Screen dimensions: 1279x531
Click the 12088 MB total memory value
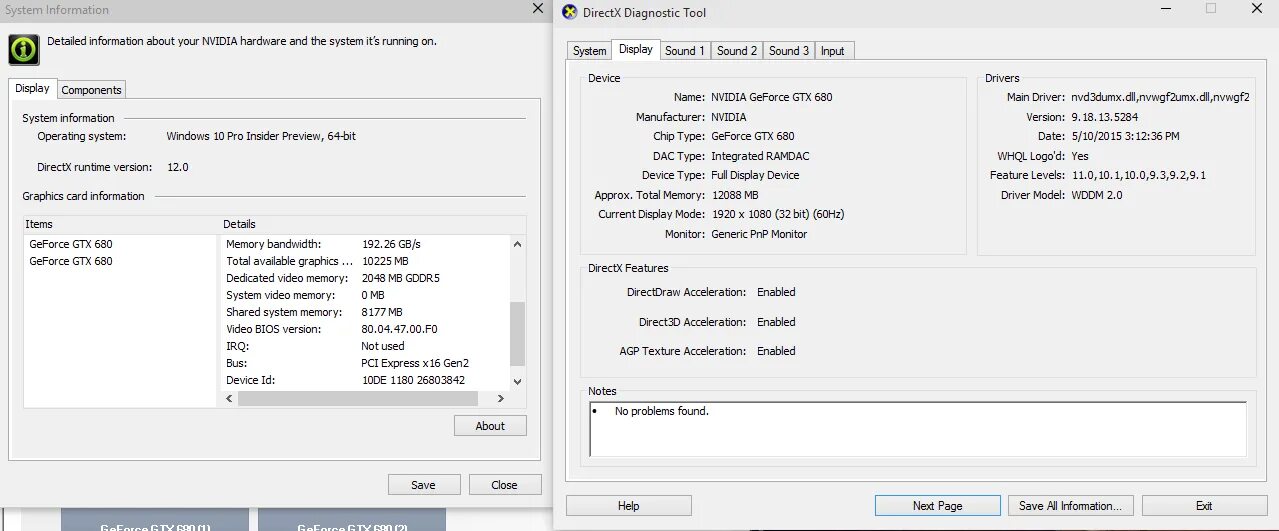point(734,195)
